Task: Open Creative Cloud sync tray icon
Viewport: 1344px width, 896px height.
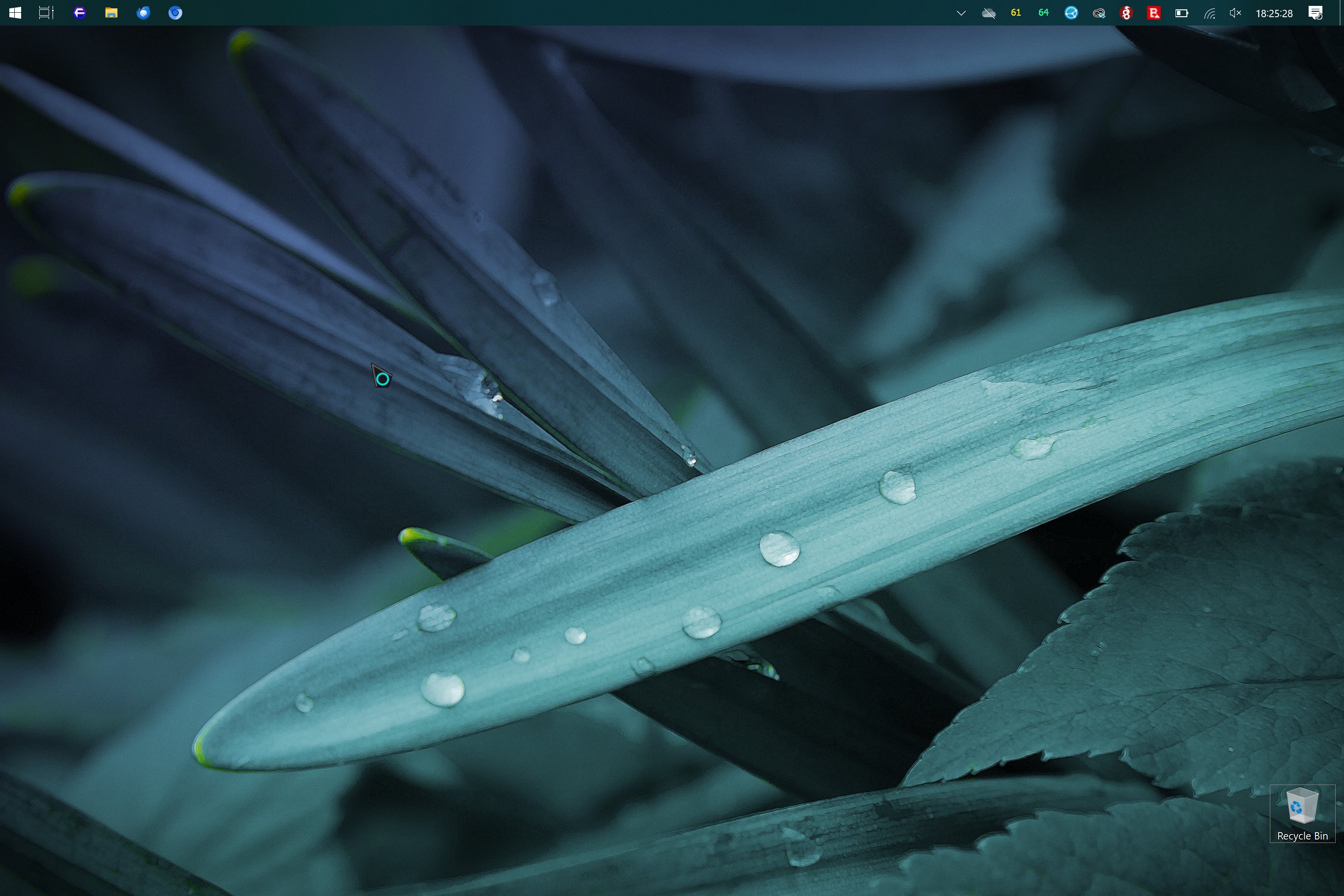Action: point(1098,13)
